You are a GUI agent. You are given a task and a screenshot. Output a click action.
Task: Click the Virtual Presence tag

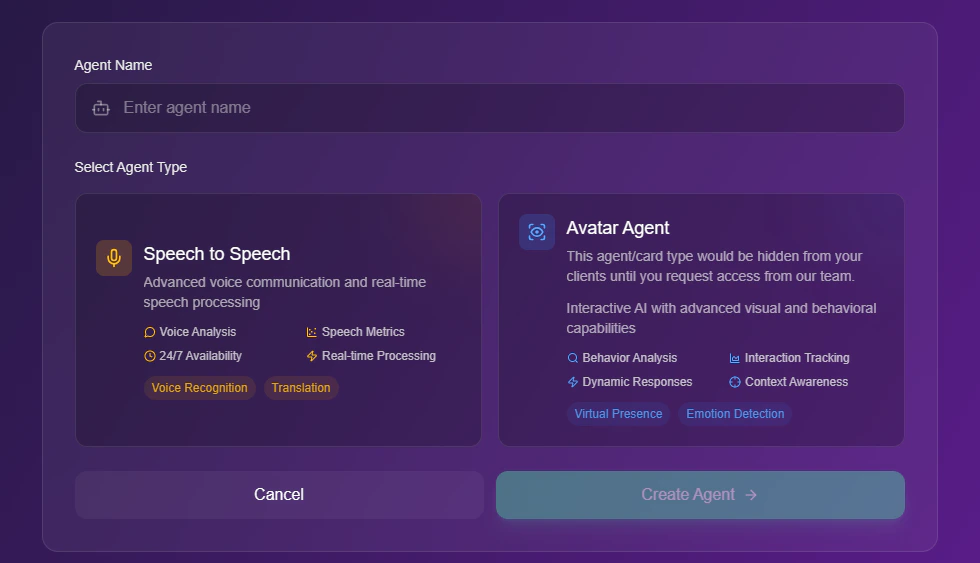(618, 414)
